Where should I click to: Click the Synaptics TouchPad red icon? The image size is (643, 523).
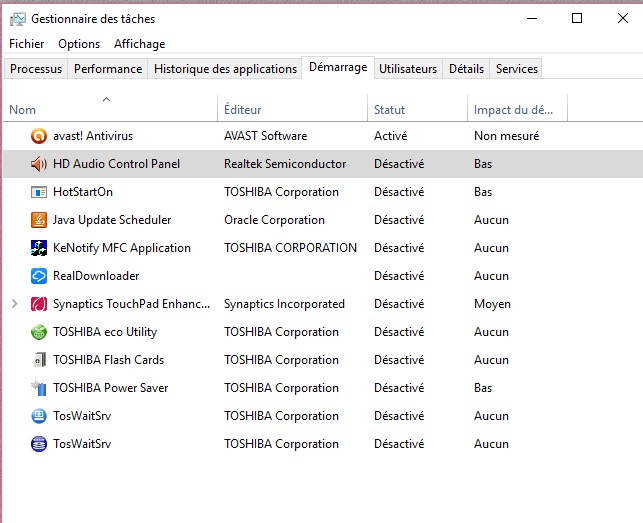(39, 304)
